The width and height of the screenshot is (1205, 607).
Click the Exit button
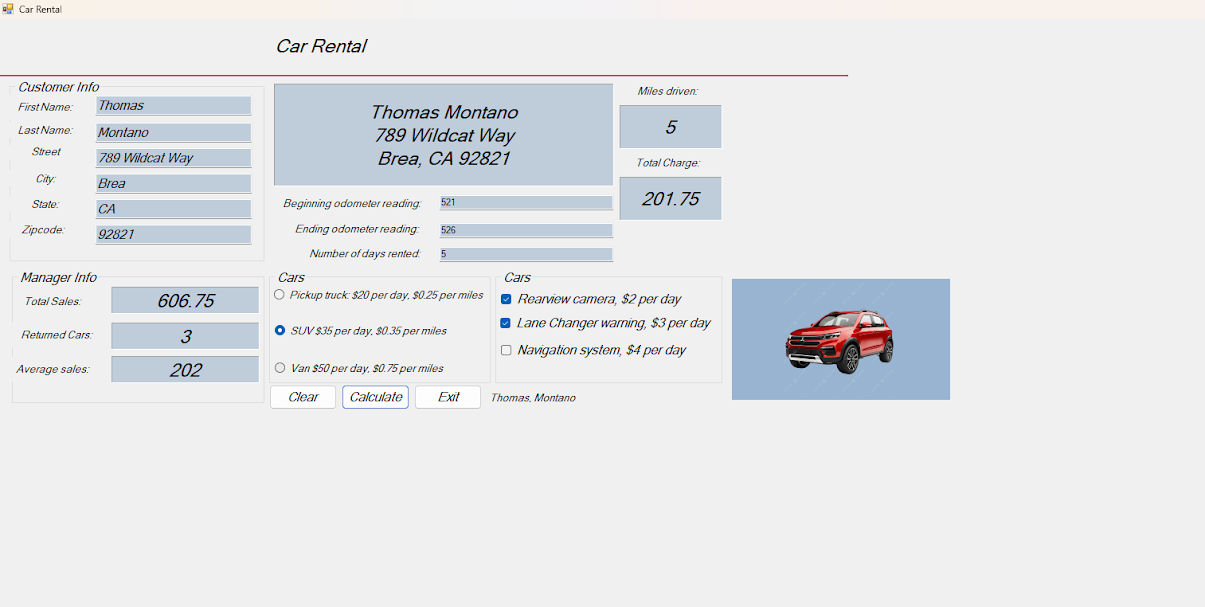(448, 397)
